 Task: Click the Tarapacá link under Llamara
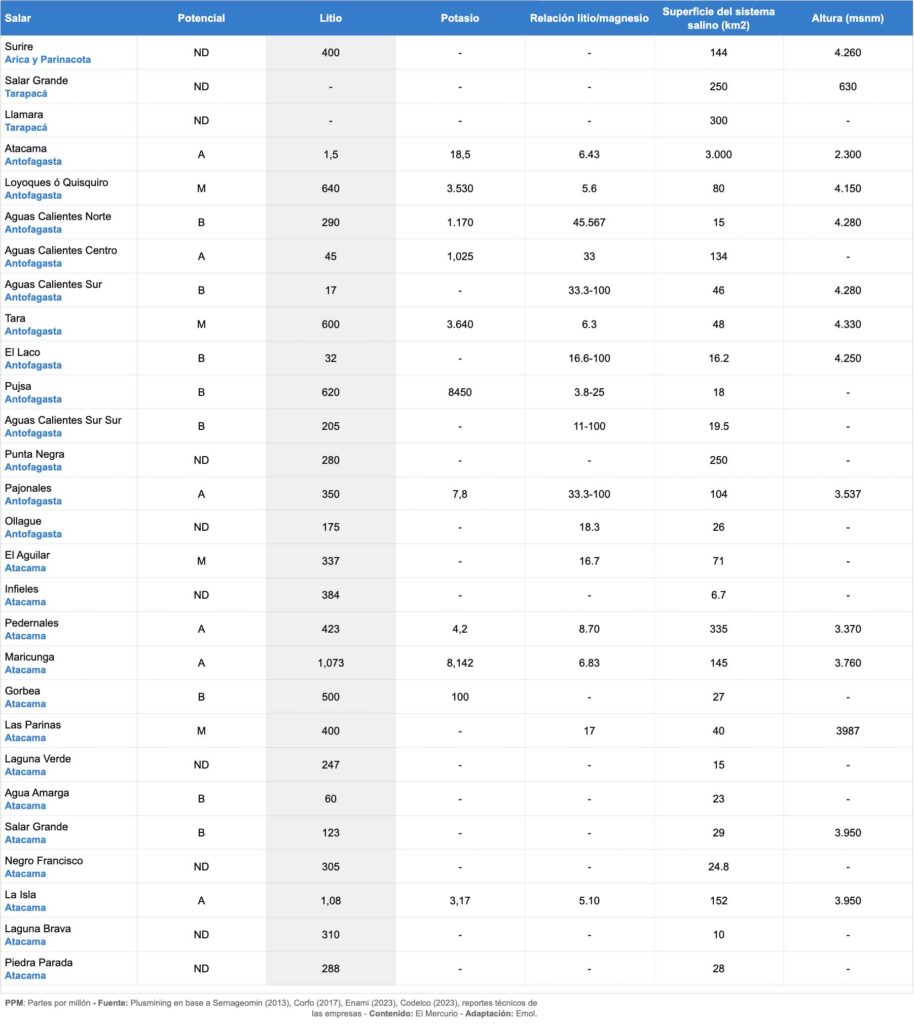coord(26,128)
